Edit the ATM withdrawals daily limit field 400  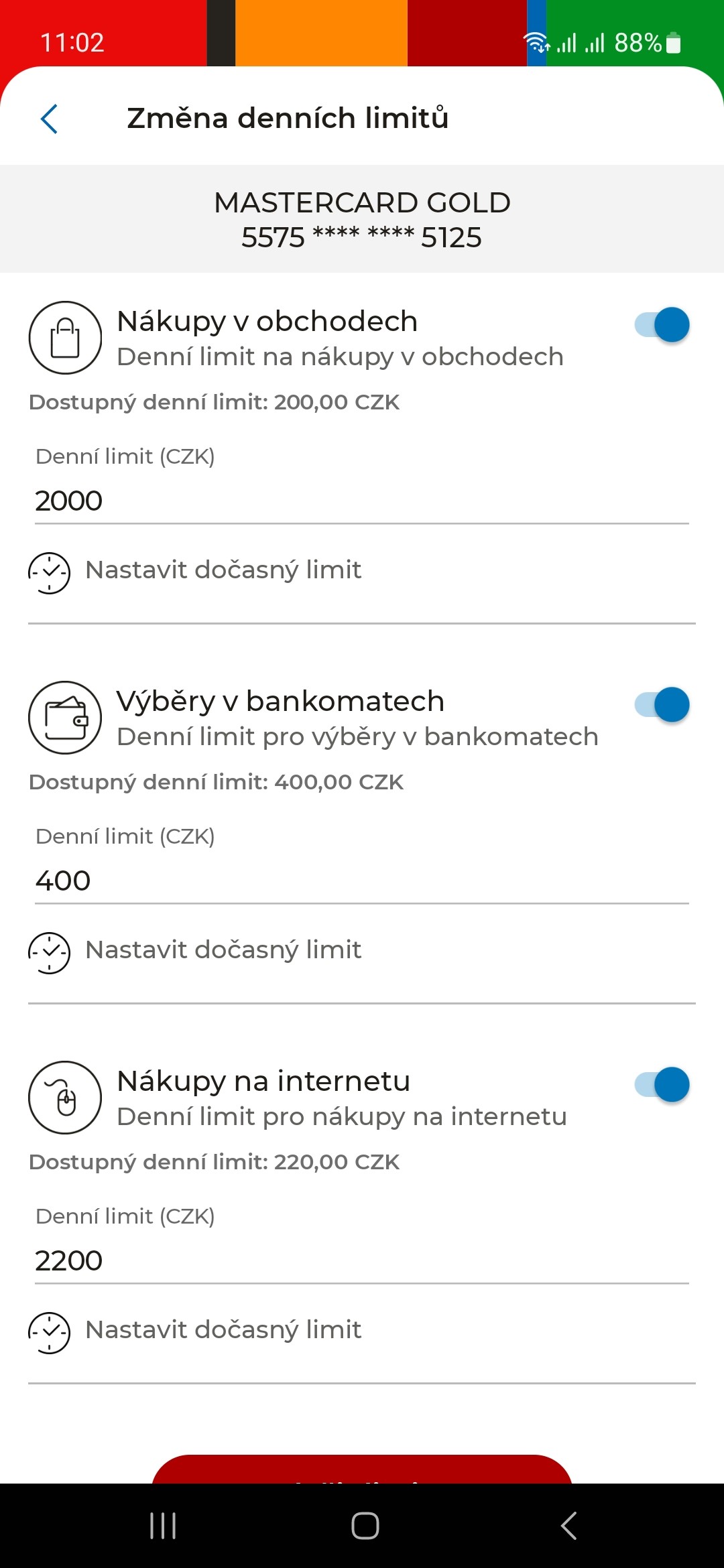[362, 881]
